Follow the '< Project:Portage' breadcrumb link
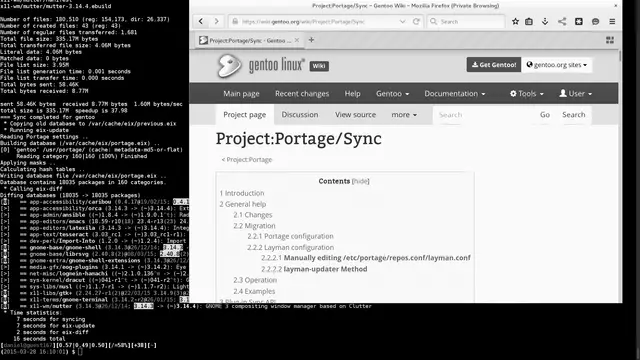Screen dimensions: 640x360 tap(247, 160)
